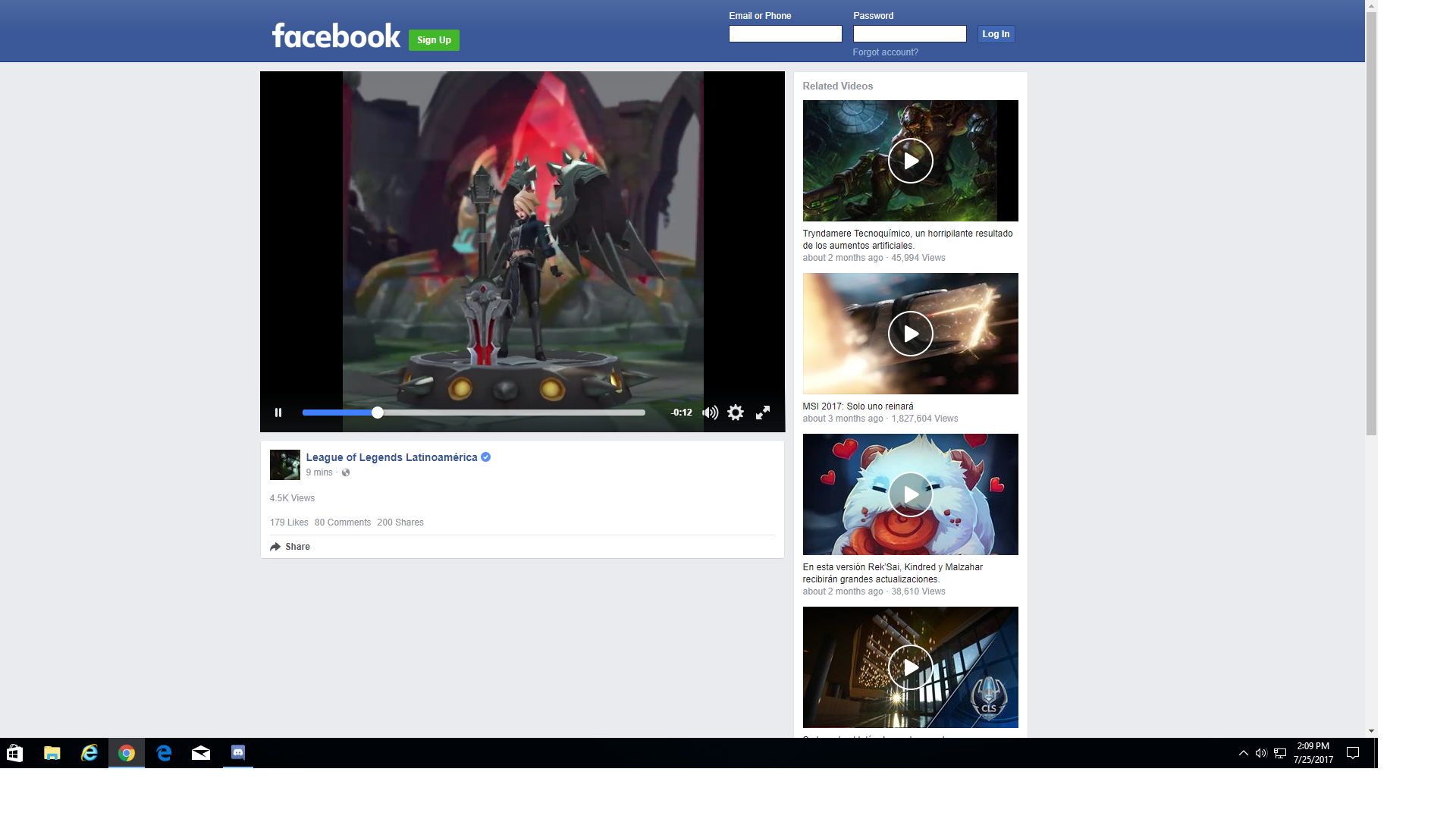Focus the Password field
The image size is (1456, 819).
click(x=910, y=34)
